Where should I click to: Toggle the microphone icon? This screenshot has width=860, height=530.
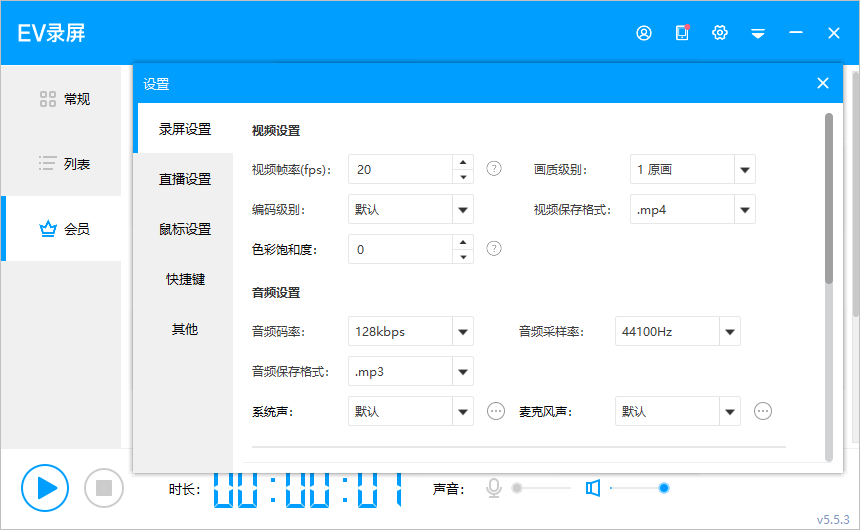pyautogui.click(x=494, y=488)
